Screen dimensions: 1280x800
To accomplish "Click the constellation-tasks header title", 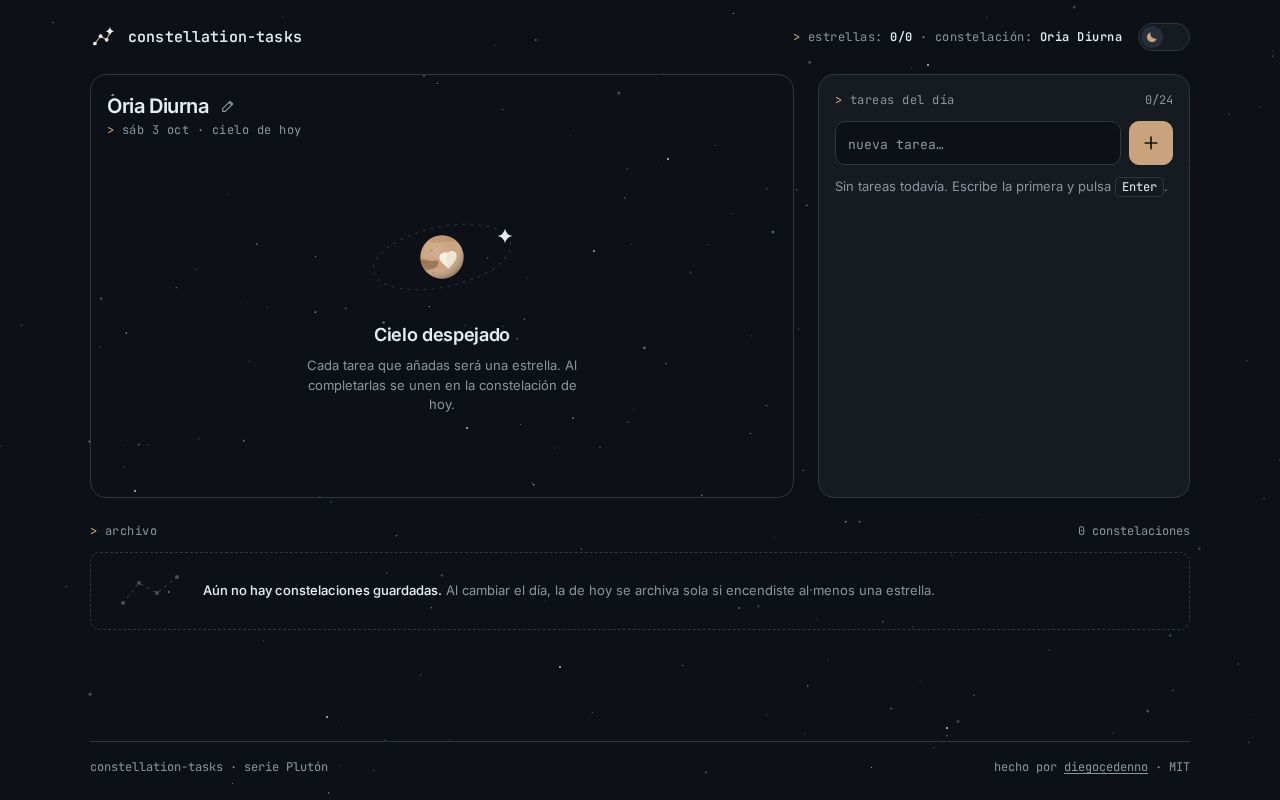I will (x=215, y=37).
